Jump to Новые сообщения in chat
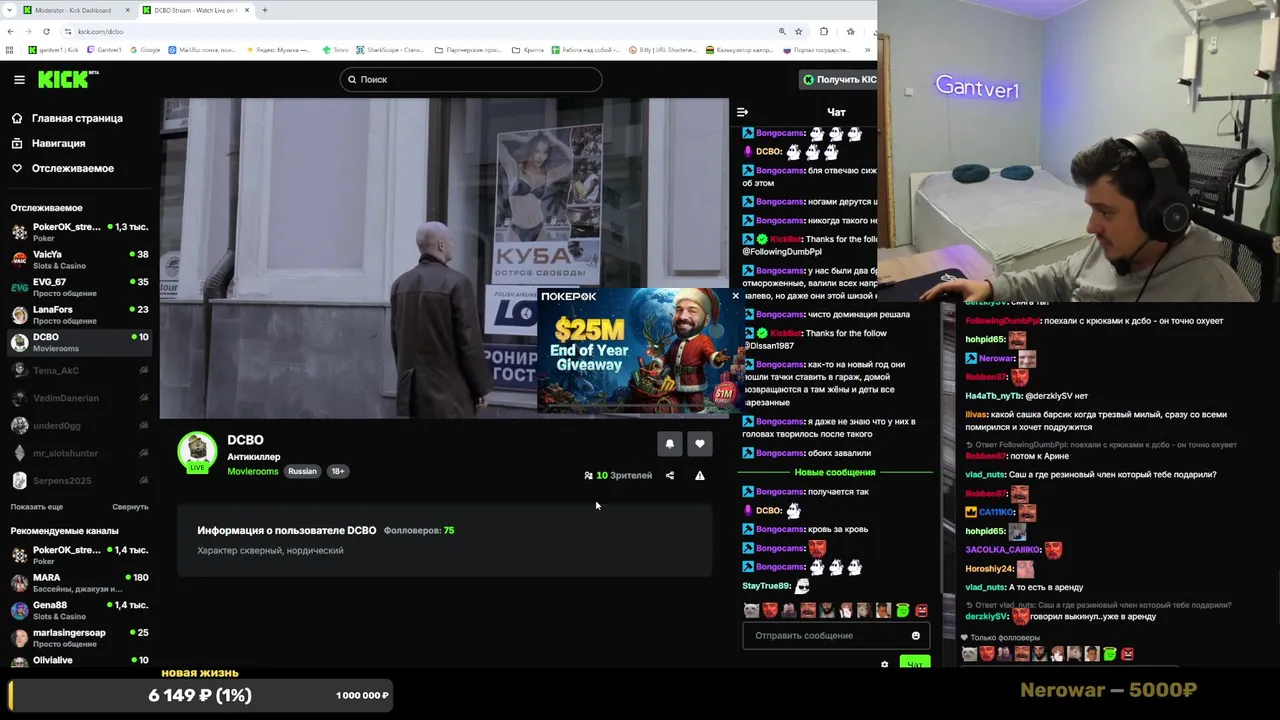 835,472
